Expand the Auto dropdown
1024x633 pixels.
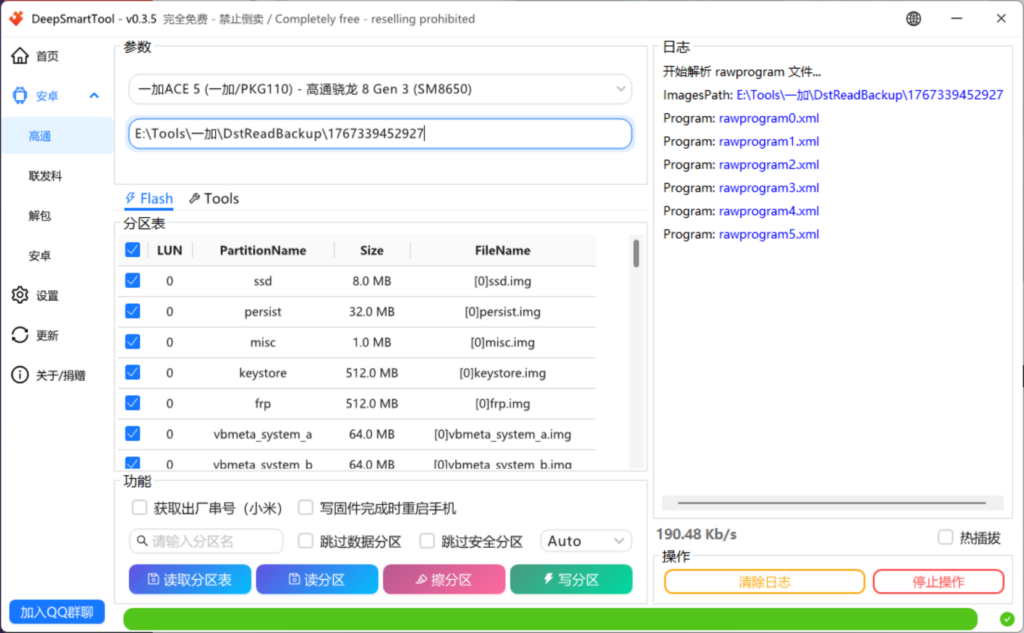pyautogui.click(x=586, y=541)
